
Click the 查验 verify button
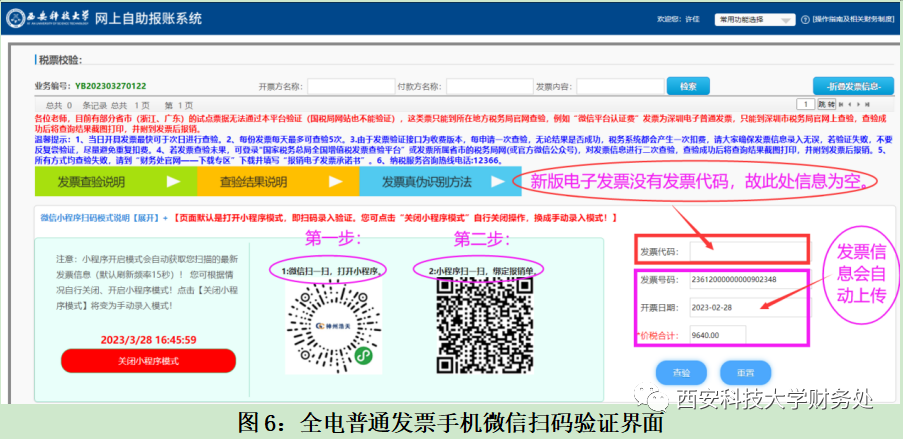click(x=681, y=373)
